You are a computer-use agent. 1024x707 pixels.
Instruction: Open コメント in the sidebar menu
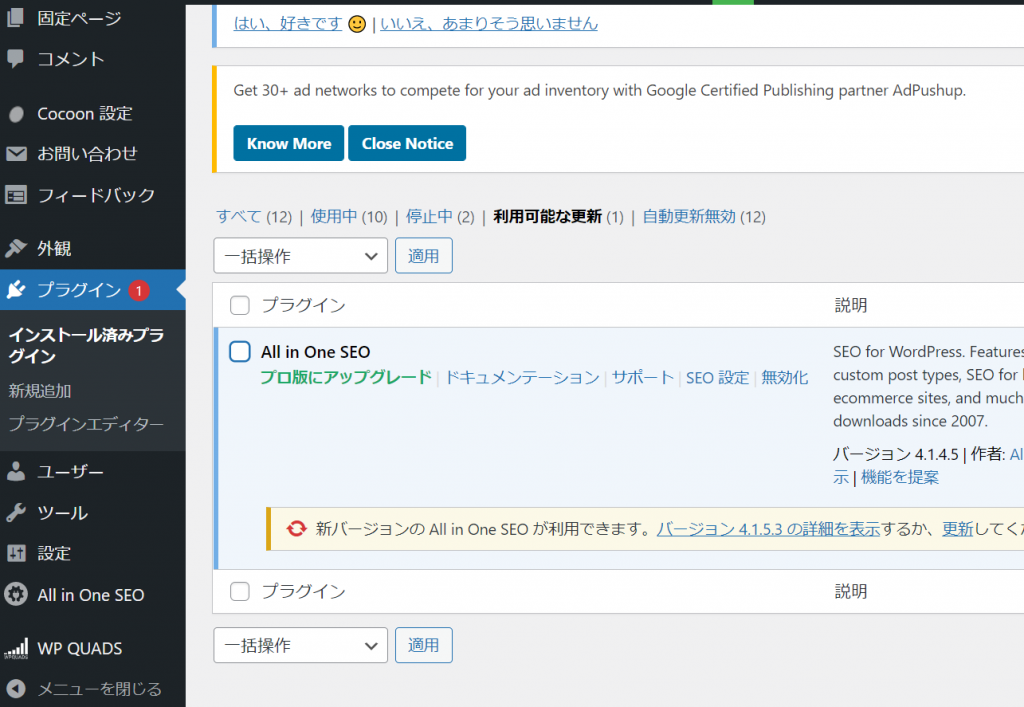pos(71,59)
